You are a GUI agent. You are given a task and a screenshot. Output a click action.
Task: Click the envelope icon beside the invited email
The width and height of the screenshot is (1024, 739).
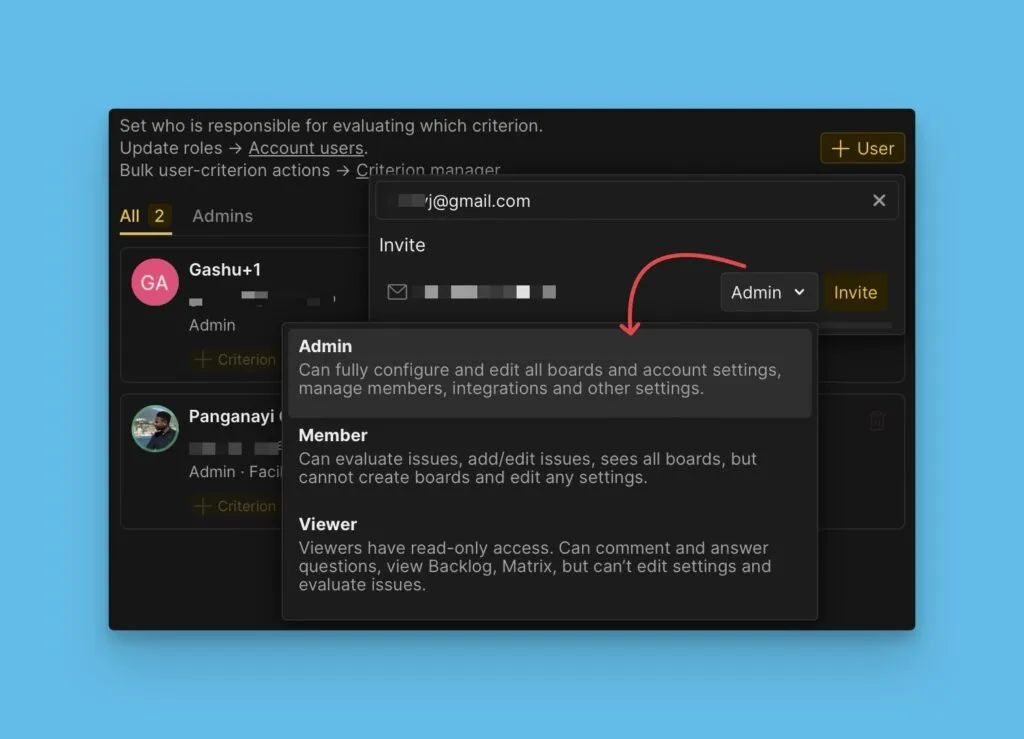pyautogui.click(x=397, y=291)
